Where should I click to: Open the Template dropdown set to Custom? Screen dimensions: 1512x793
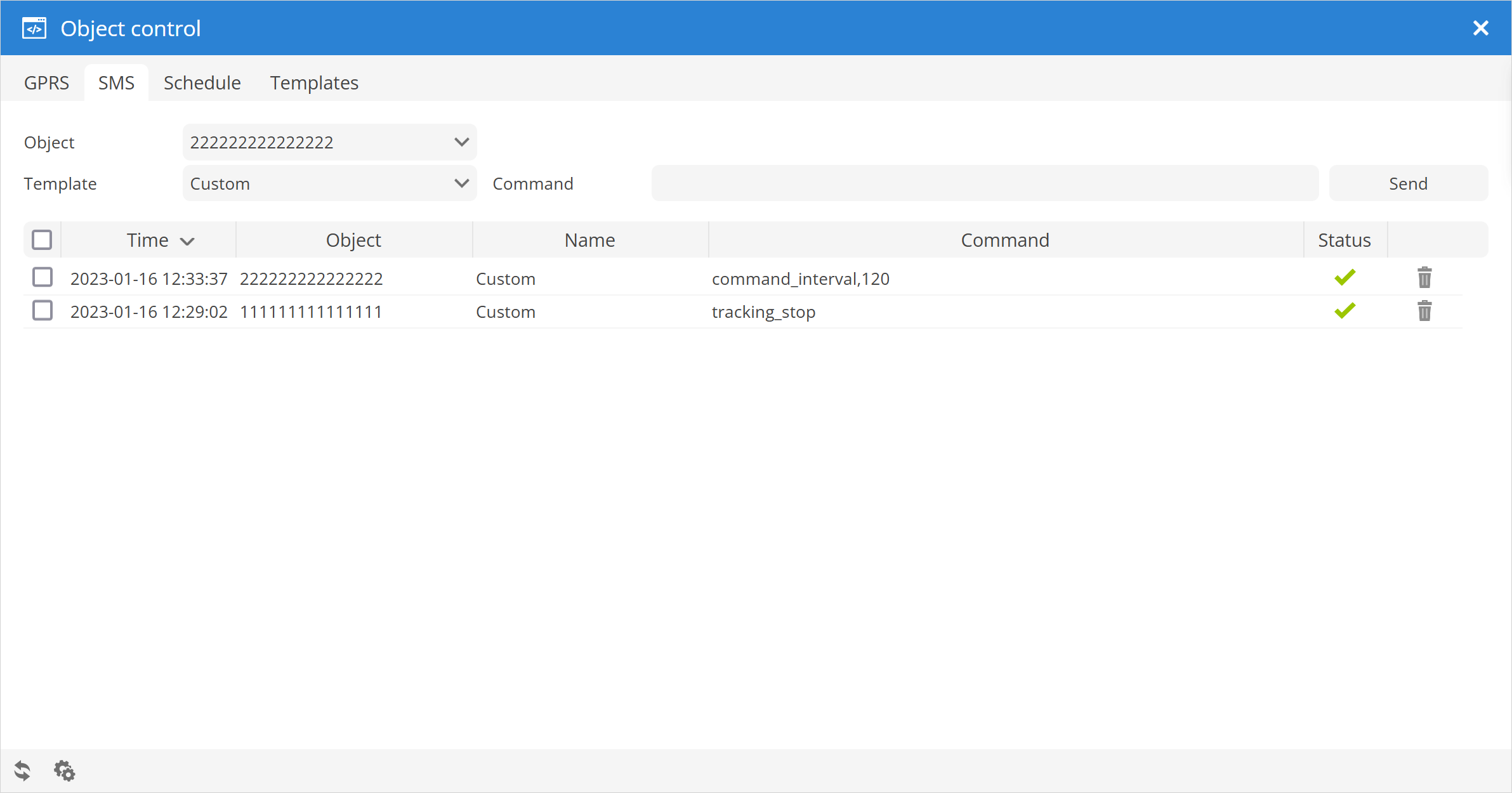[329, 183]
